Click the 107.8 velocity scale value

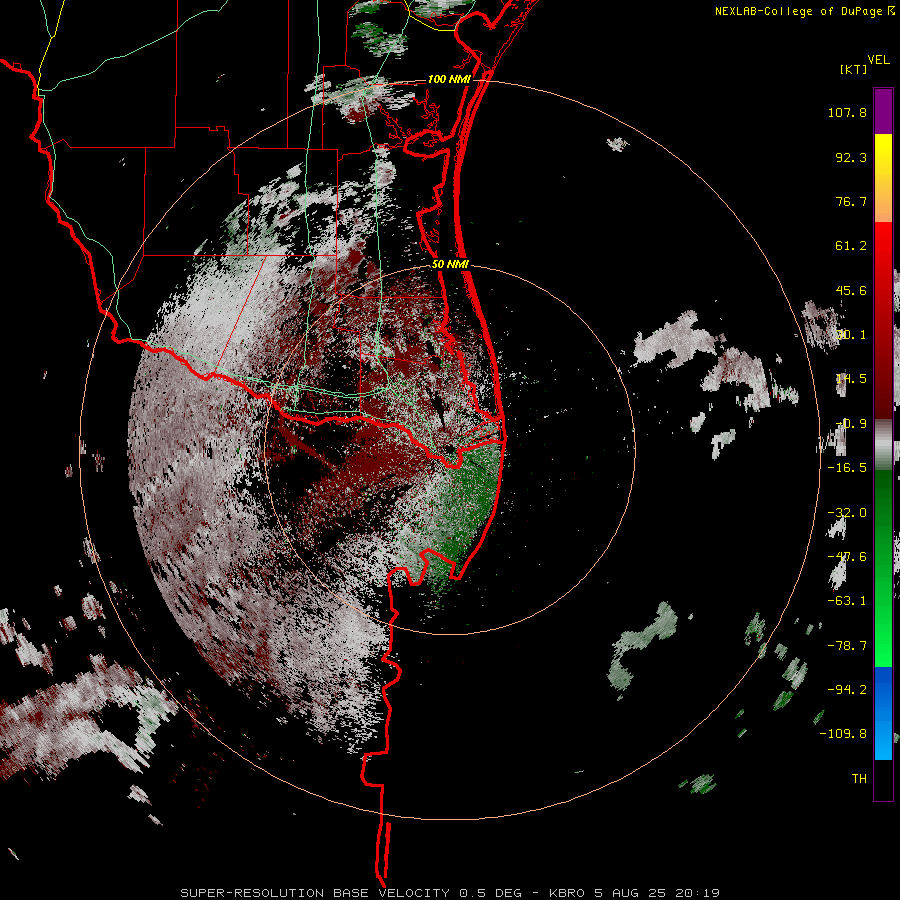[x=847, y=112]
